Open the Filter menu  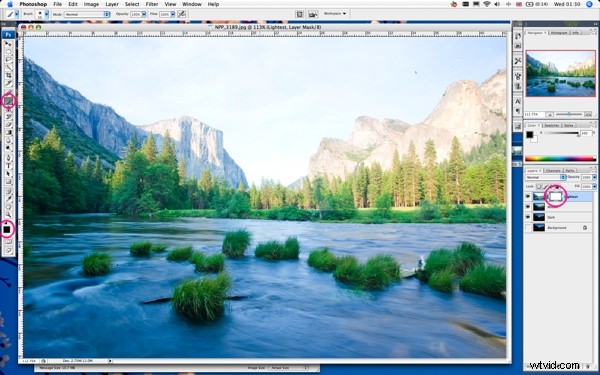click(x=152, y=4)
